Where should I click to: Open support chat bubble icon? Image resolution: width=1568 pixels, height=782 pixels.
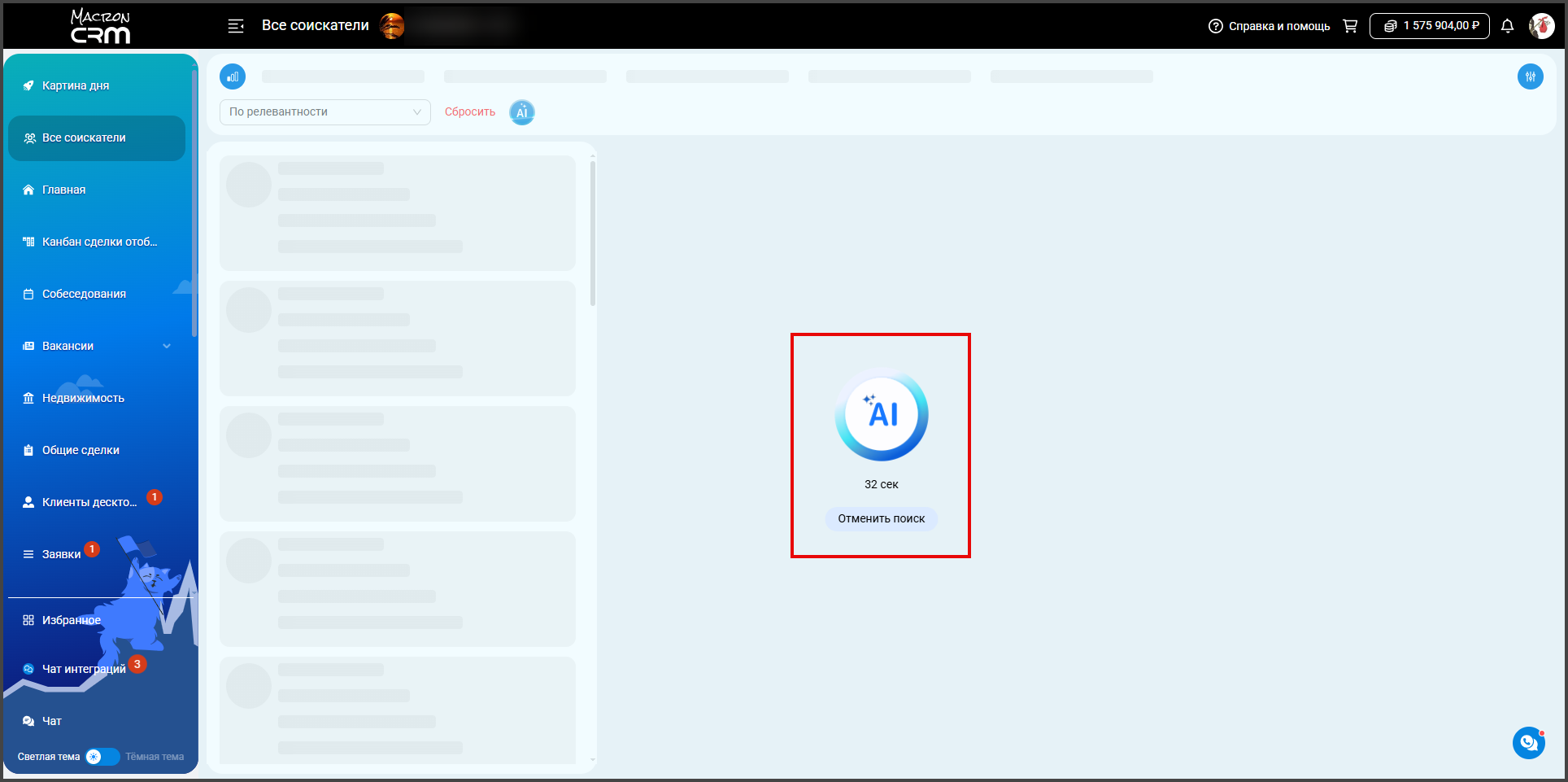point(1529,743)
